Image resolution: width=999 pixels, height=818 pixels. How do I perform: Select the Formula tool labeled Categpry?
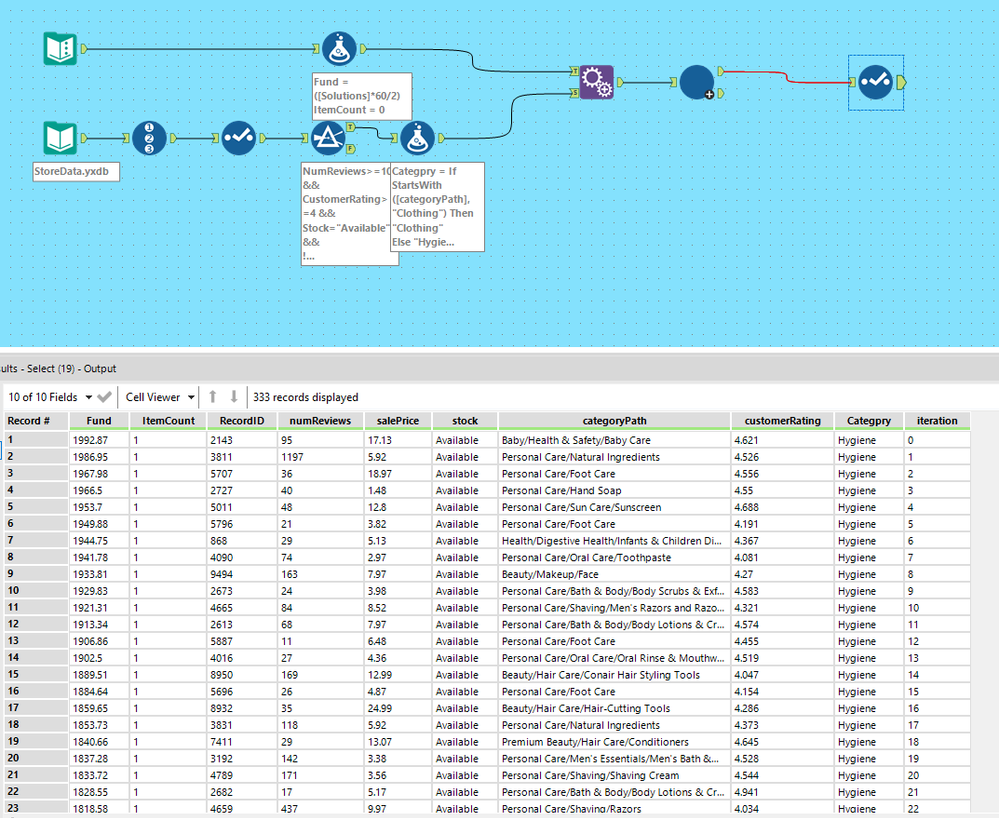417,138
